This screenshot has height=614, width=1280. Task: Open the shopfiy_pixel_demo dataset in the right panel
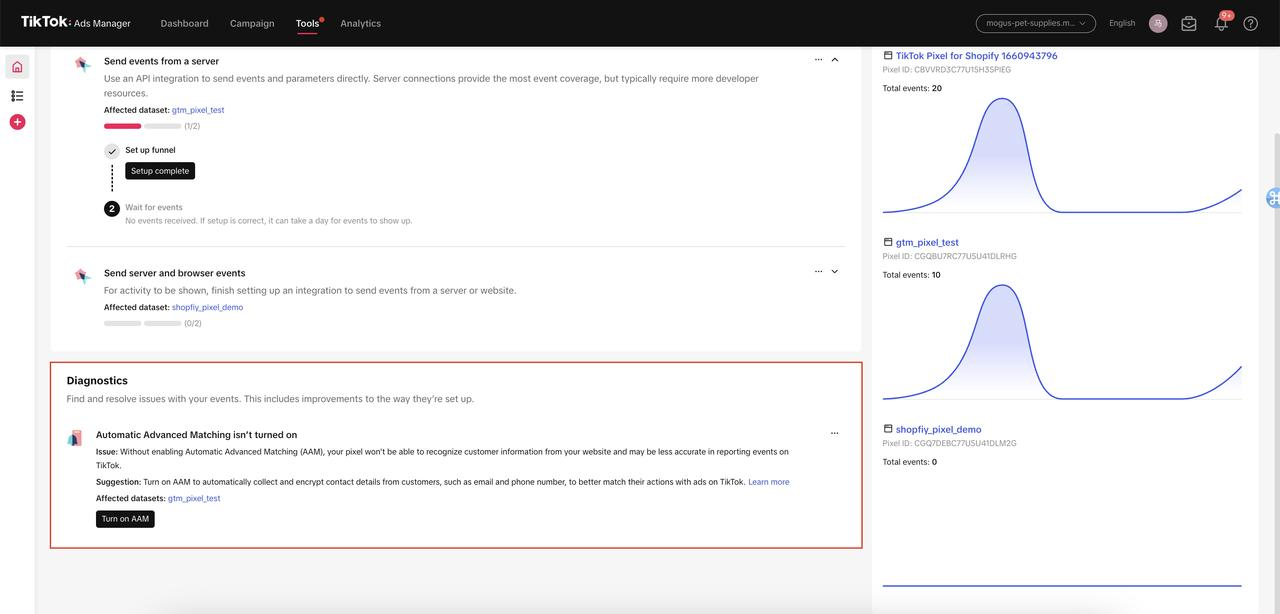(938, 429)
